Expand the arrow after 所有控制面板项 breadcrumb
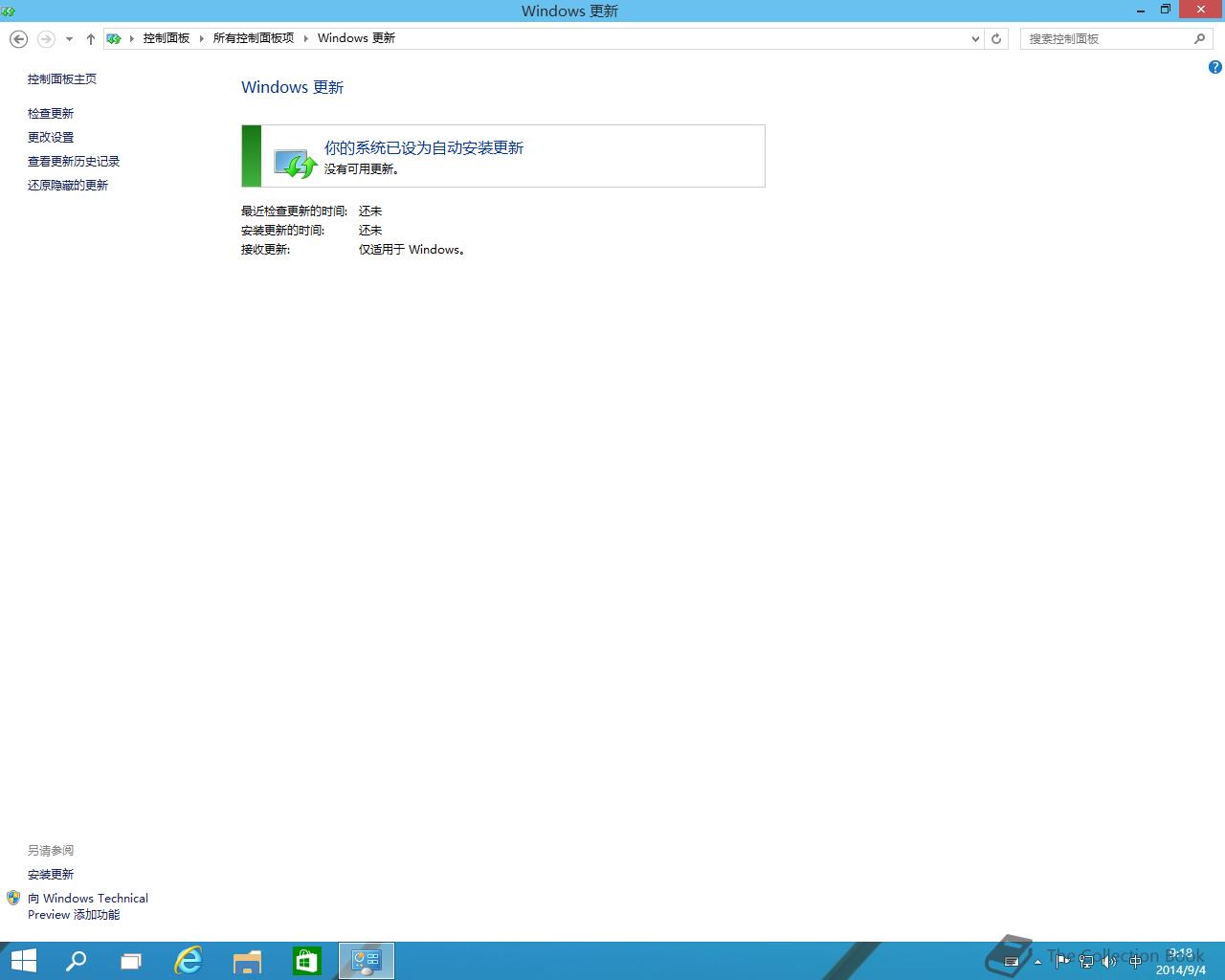The height and width of the screenshot is (980, 1225). tap(306, 38)
